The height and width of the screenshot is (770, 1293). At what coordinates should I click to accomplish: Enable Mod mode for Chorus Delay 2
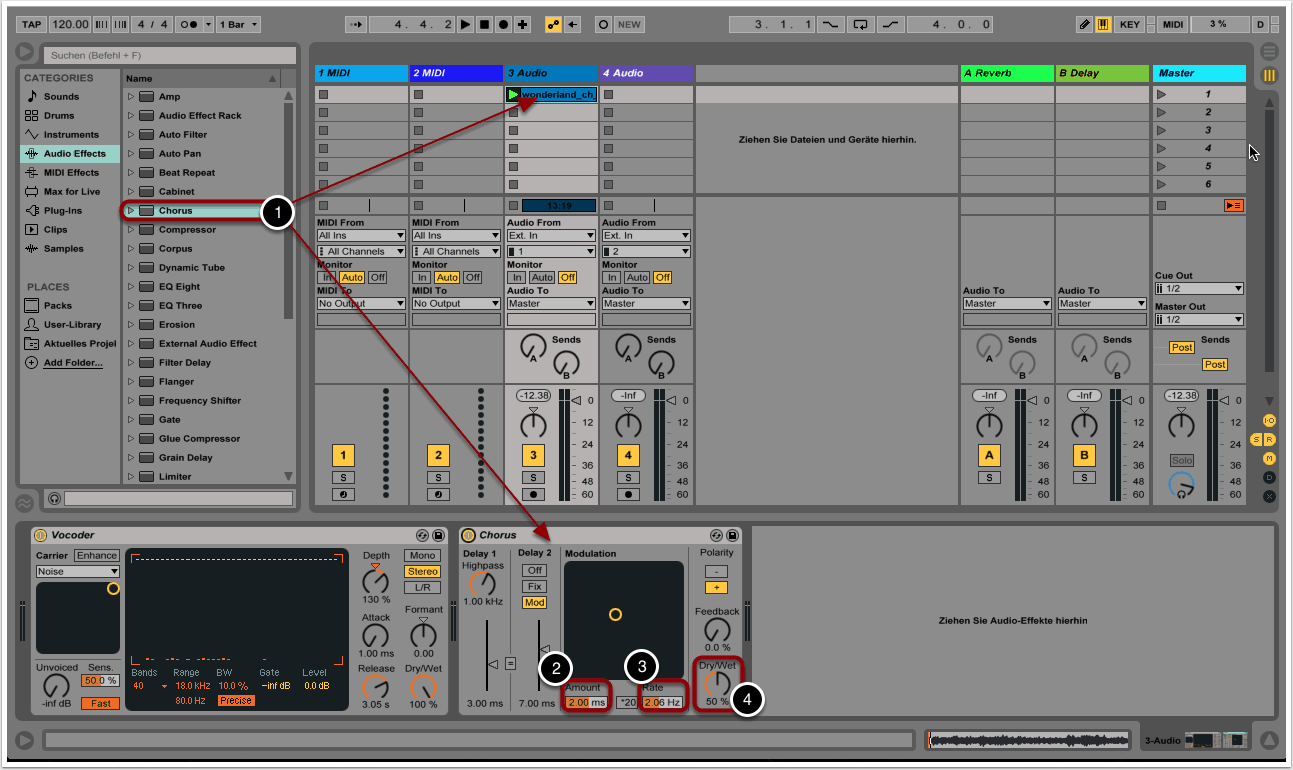(534, 603)
